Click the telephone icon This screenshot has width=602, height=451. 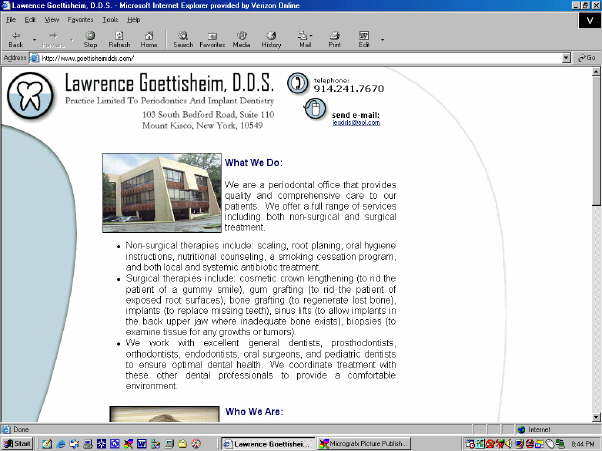[298, 83]
